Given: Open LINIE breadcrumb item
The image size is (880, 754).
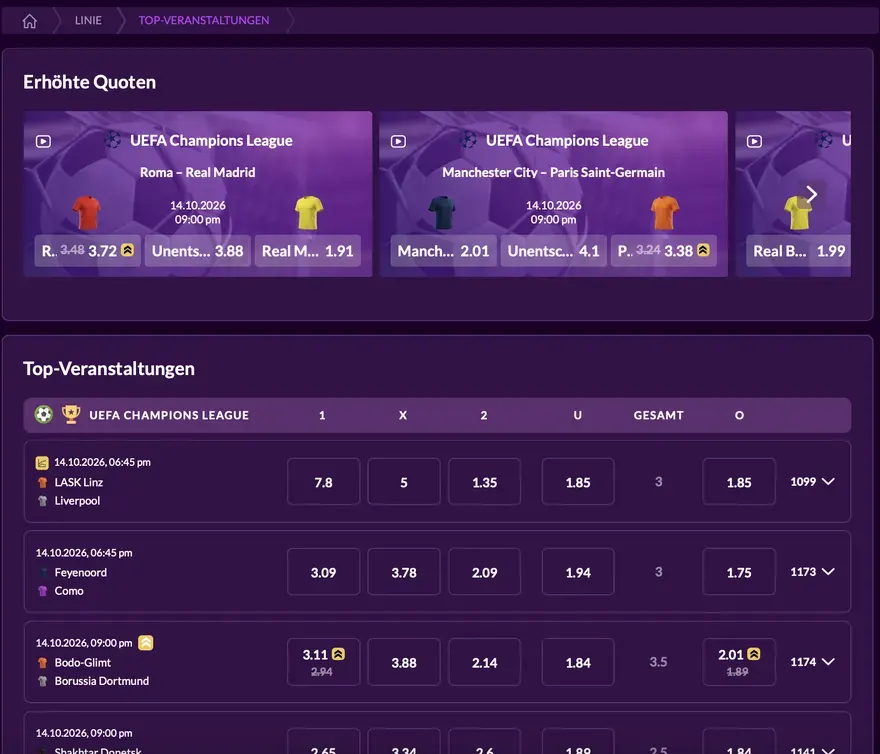Looking at the screenshot, I should (x=89, y=21).
